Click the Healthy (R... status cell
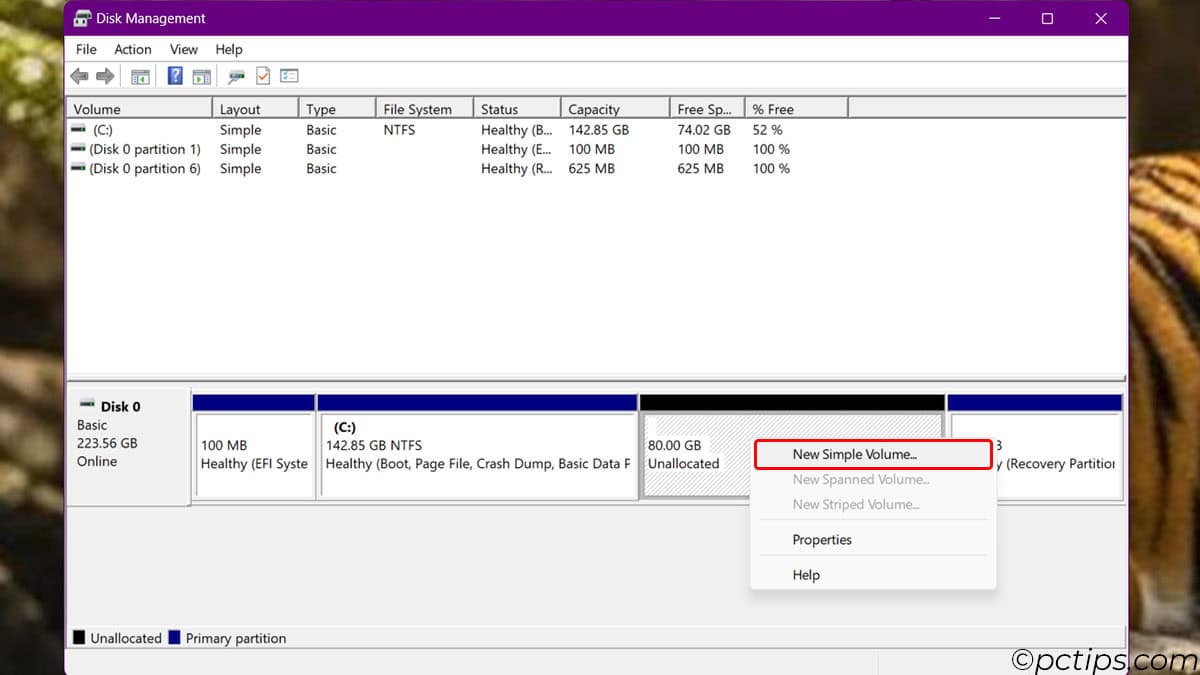Image resolution: width=1200 pixels, height=675 pixels. point(516,169)
